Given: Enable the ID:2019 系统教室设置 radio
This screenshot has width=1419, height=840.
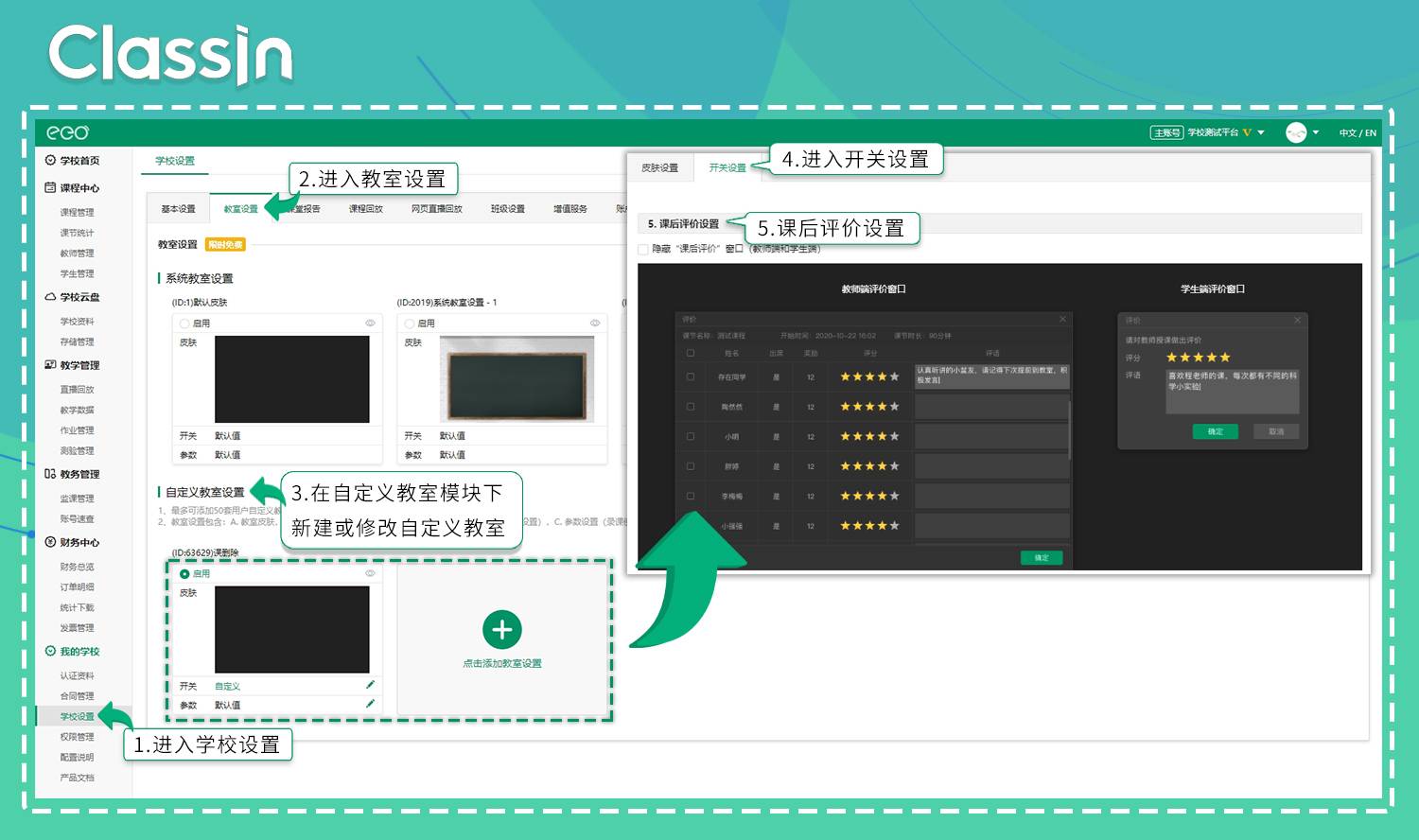Looking at the screenshot, I should tap(410, 324).
